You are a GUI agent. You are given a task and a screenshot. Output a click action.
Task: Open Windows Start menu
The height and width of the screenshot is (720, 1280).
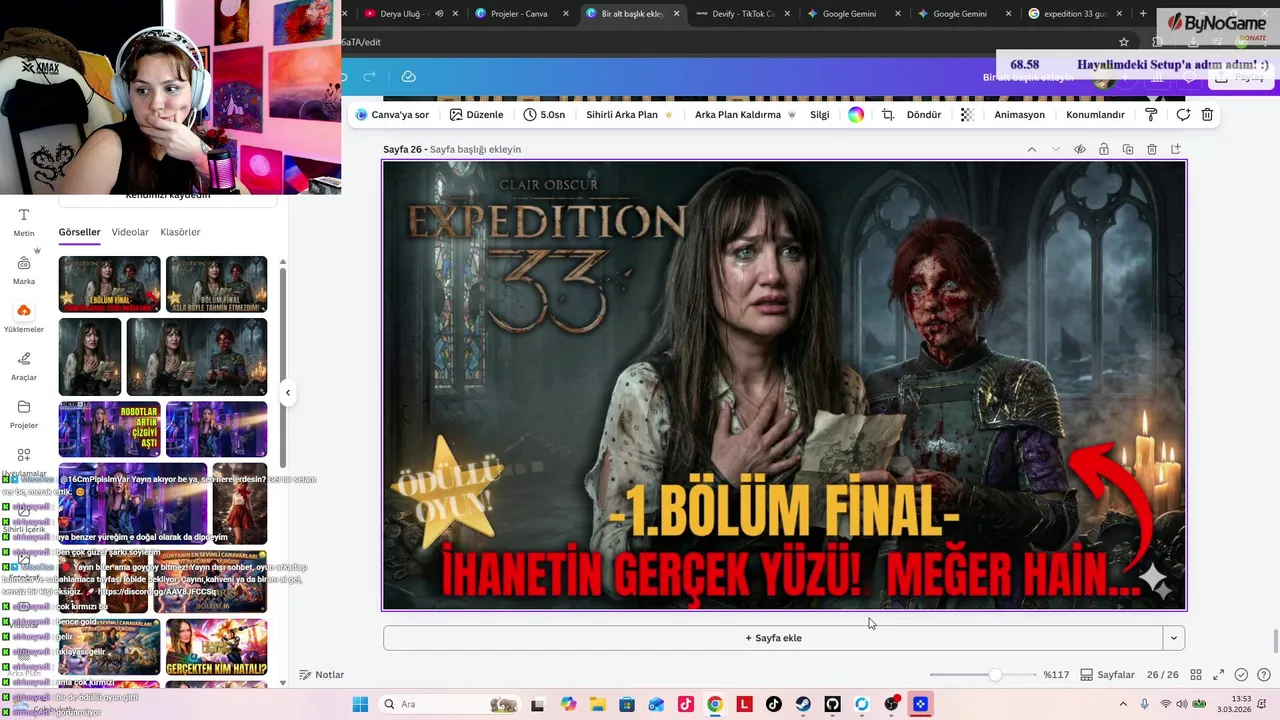click(360, 704)
